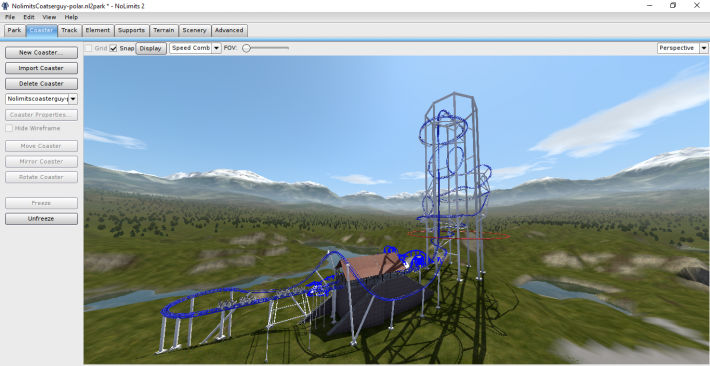
Task: Click the Delete Coaster button
Action: pyautogui.click(x=41, y=84)
